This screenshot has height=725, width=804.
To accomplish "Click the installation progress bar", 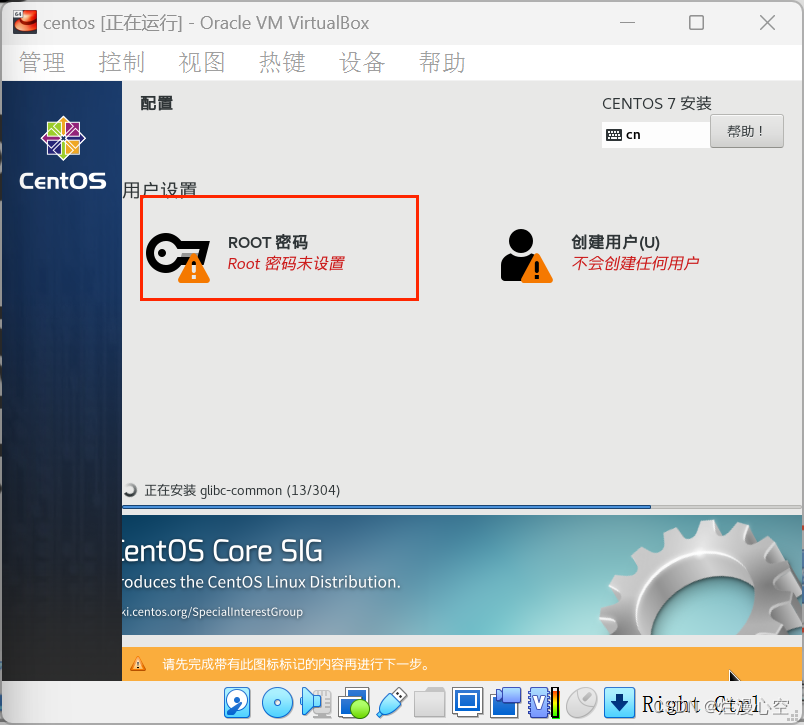I will (x=461, y=507).
